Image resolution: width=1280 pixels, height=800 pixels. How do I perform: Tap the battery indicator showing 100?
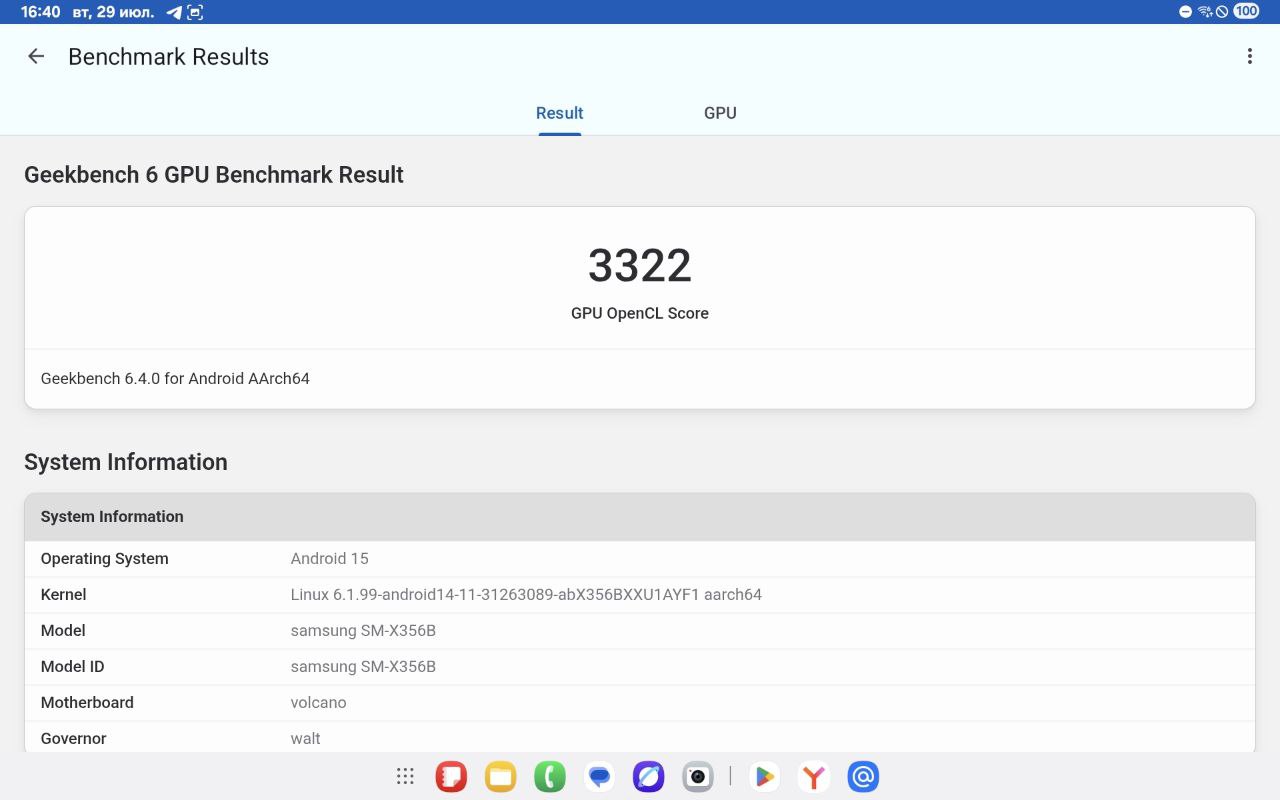pyautogui.click(x=1245, y=11)
